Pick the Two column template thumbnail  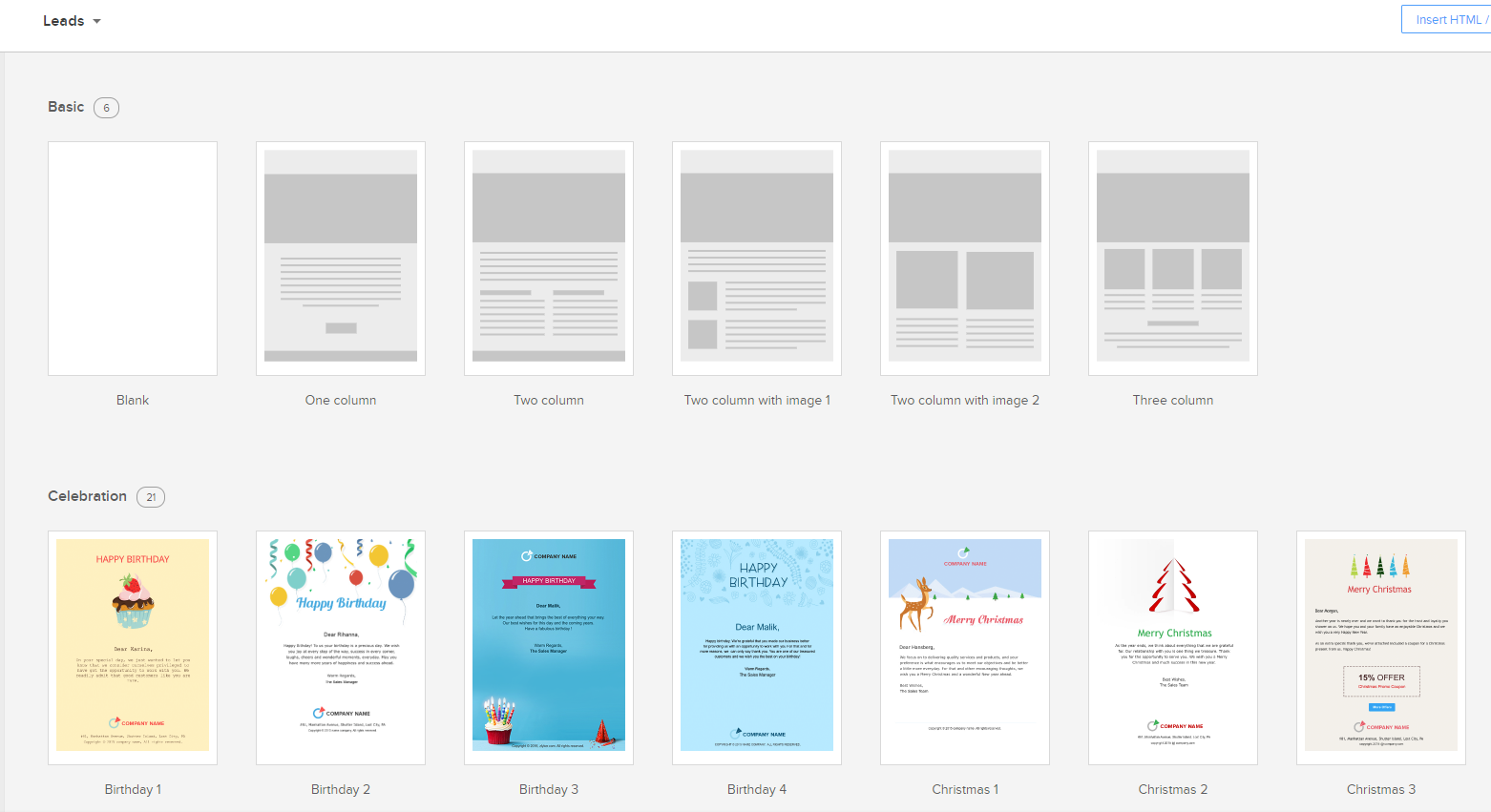(x=549, y=259)
